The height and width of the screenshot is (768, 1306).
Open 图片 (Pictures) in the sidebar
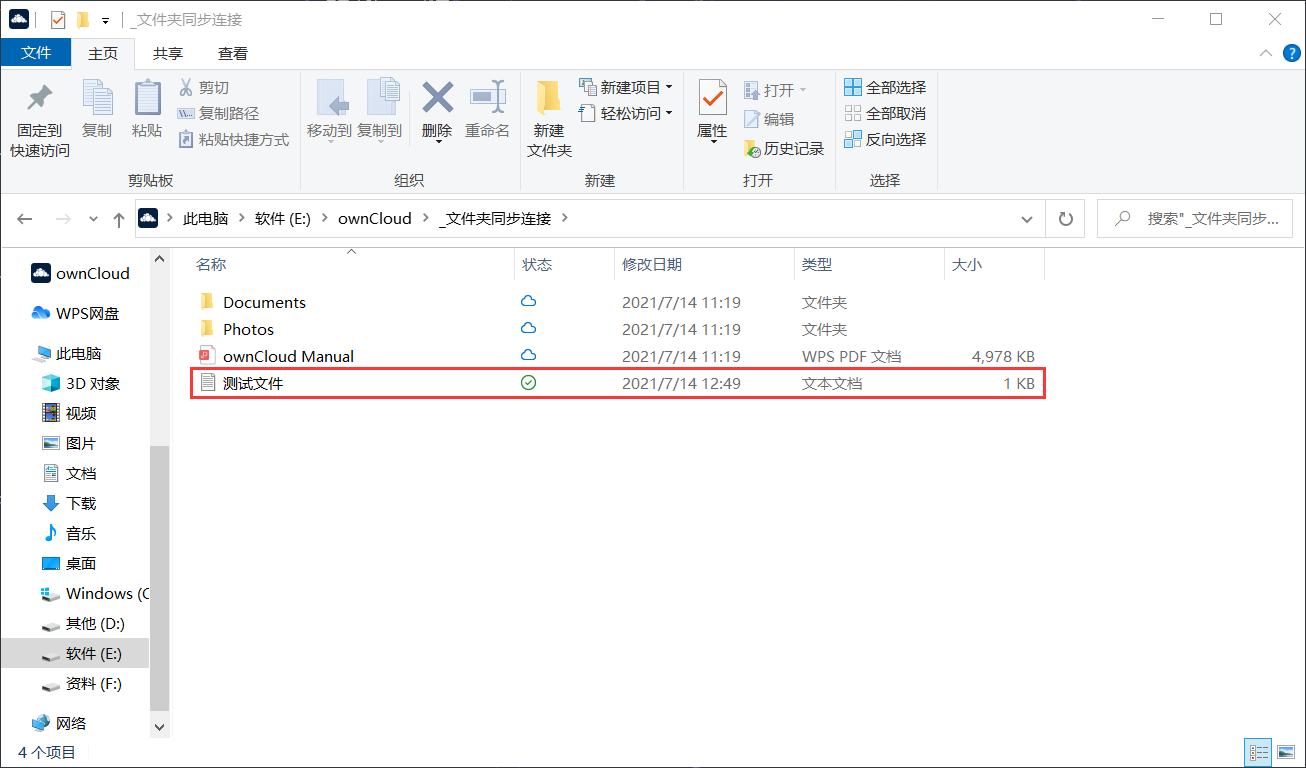point(69,443)
